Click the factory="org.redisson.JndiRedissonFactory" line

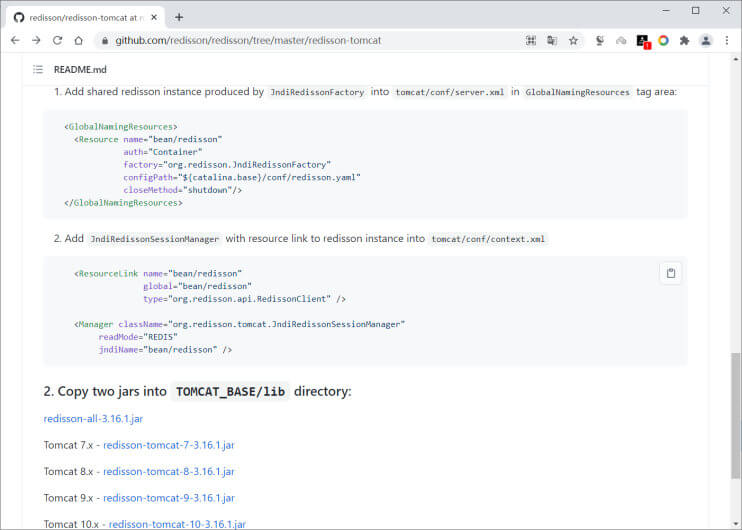pos(227,165)
